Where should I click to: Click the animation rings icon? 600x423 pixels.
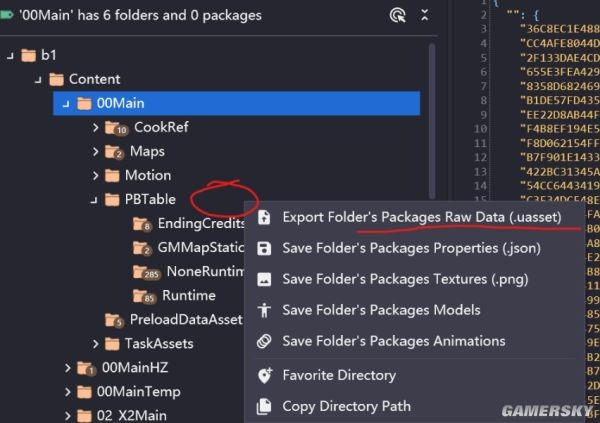(x=264, y=341)
